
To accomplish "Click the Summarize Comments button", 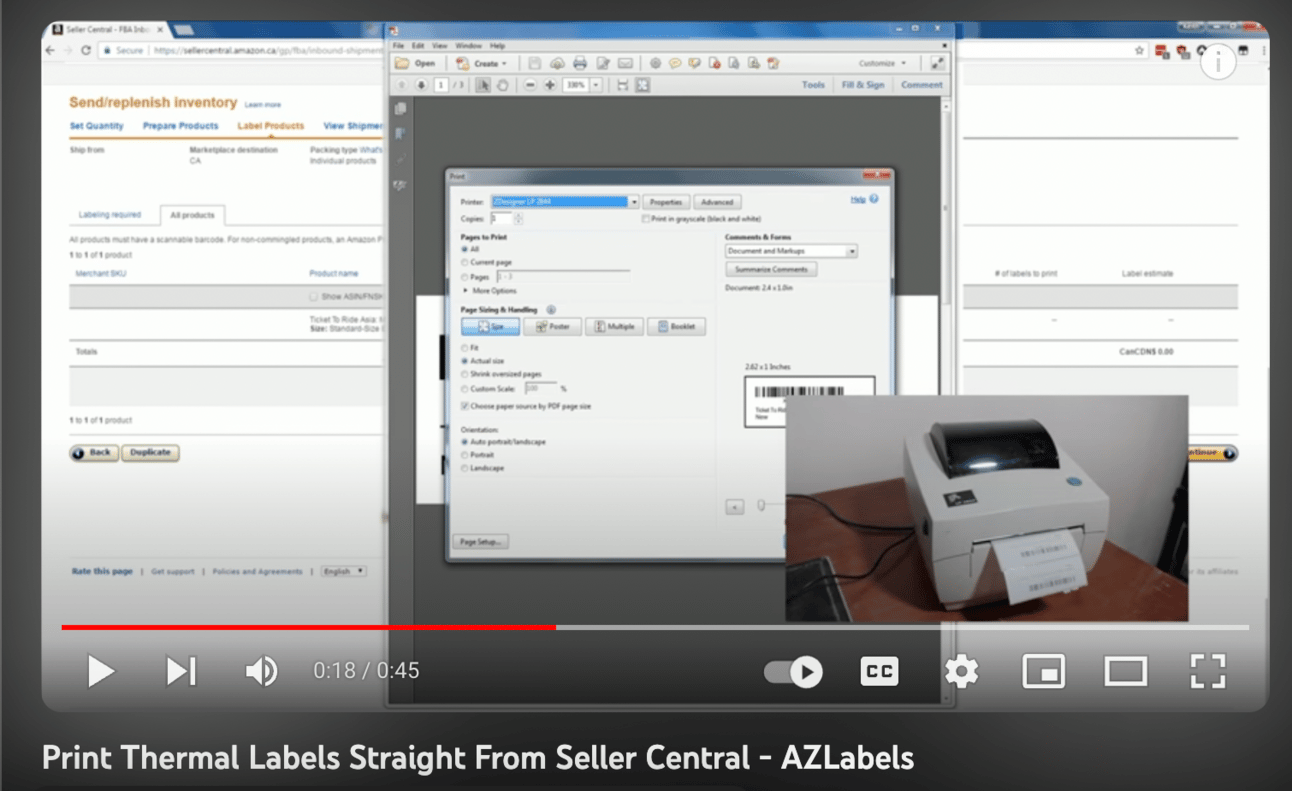I will click(772, 270).
